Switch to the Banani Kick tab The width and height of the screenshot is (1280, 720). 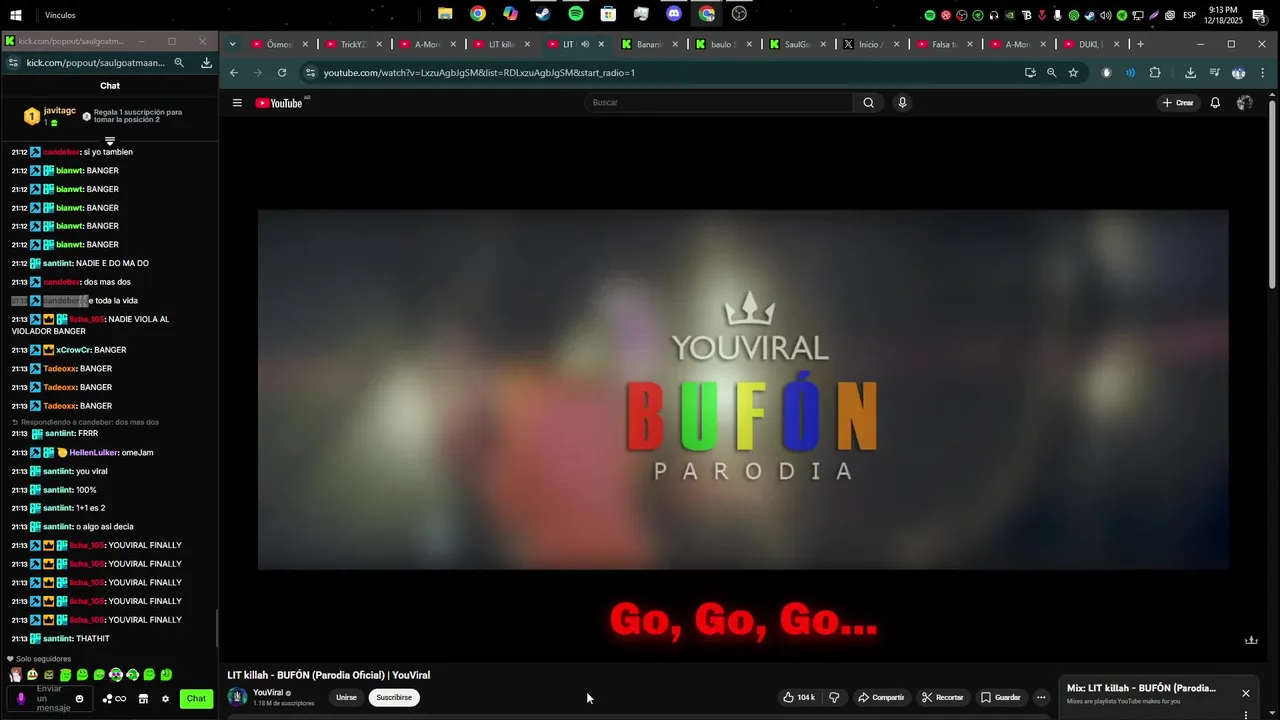pyautogui.click(x=648, y=44)
